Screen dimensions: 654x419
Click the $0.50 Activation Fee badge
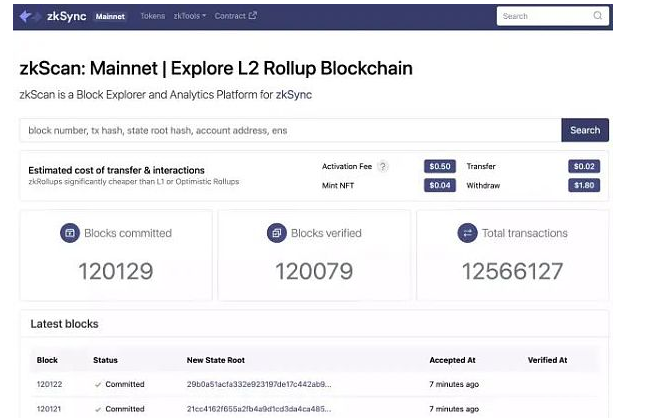(x=440, y=166)
